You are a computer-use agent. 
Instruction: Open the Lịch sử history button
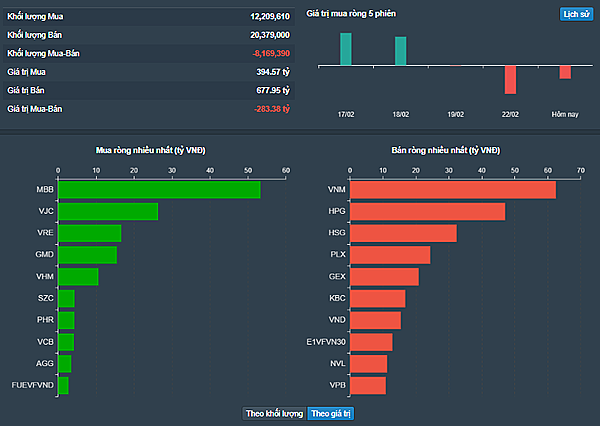point(576,14)
